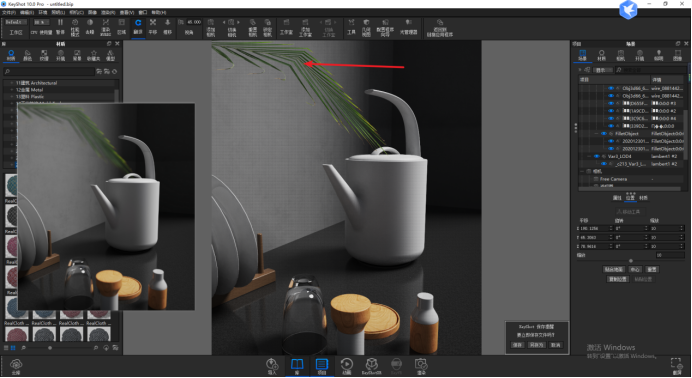692x378 pixels.
Task: Toggle visibility of the Var3_LOD4 node
Action: point(596,156)
